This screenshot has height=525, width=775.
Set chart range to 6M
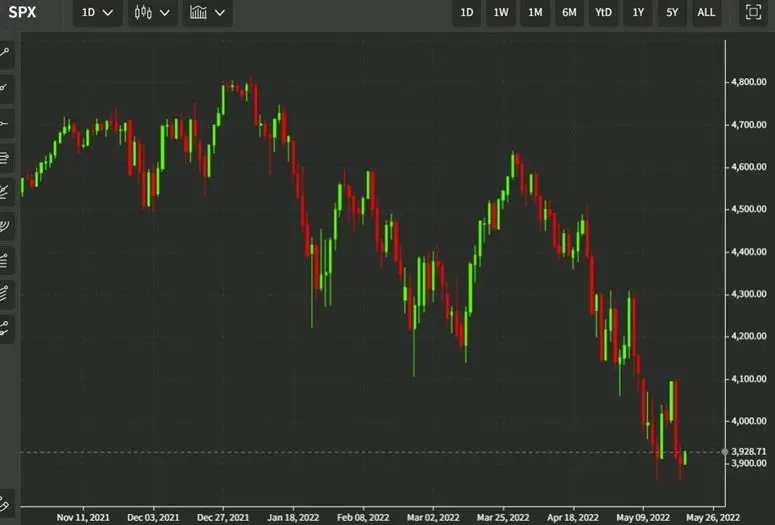coord(569,13)
